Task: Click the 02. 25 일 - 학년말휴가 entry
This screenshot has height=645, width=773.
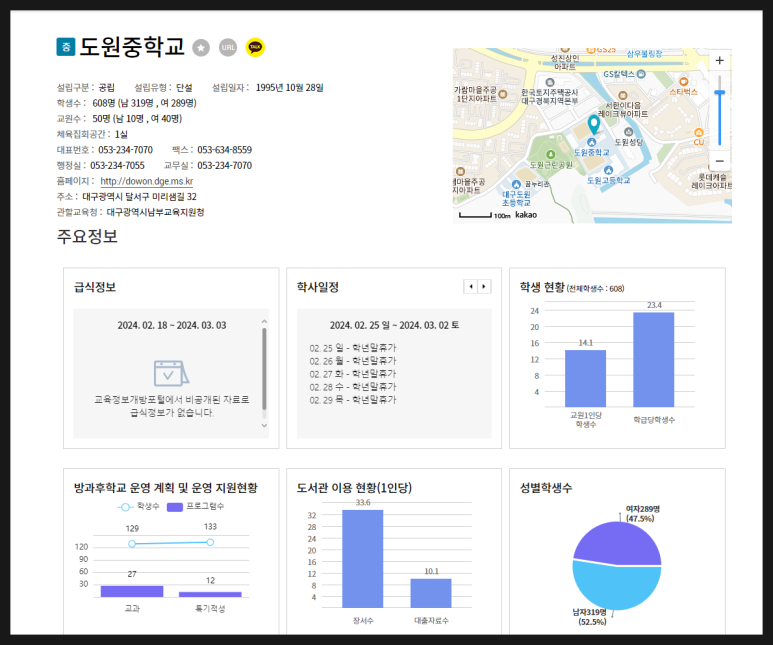Action: tap(352, 348)
